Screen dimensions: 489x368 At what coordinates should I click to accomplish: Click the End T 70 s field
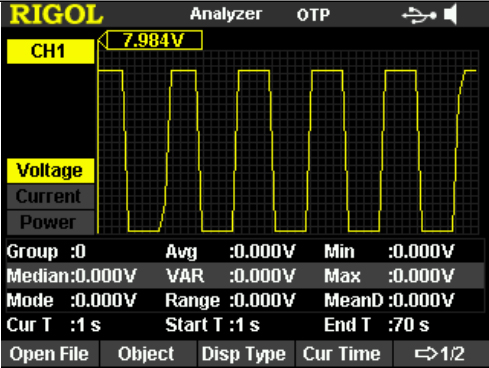coord(377,325)
